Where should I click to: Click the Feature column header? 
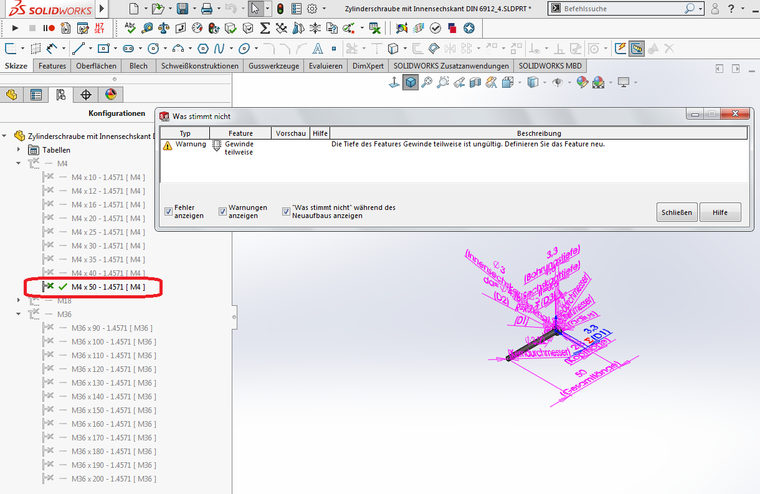[x=240, y=133]
